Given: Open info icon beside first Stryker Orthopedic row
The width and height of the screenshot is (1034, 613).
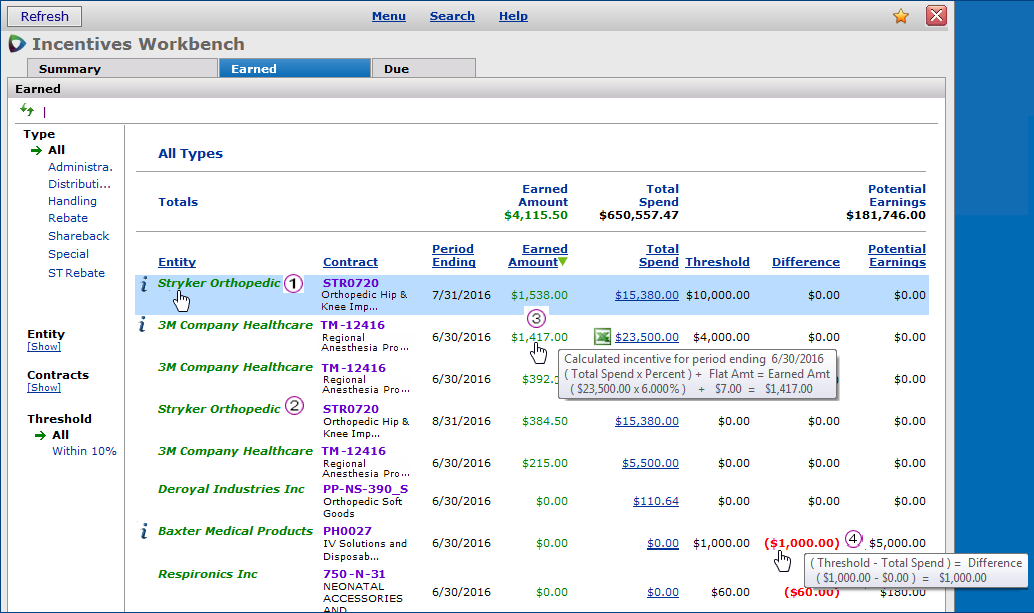Looking at the screenshot, I should [143, 284].
